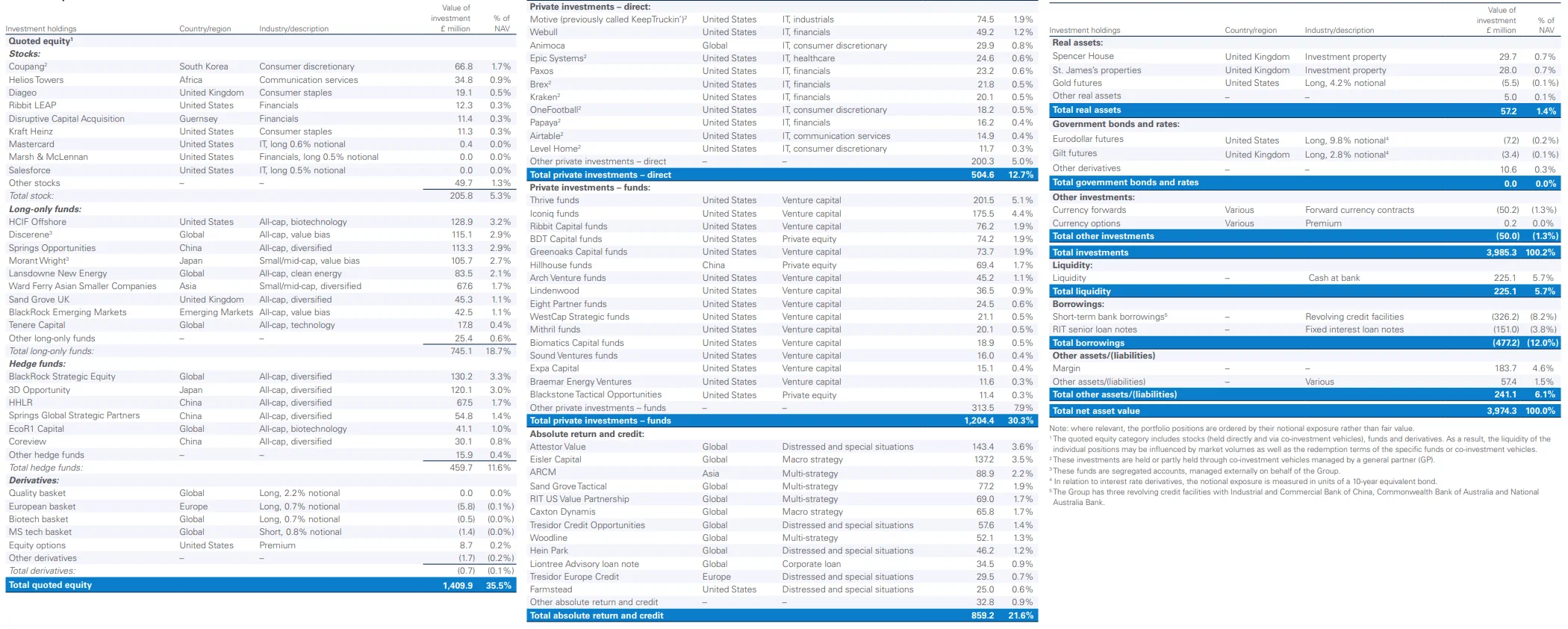Click the Total private investments – direct row
This screenshot has width=1568, height=629.
(600, 175)
